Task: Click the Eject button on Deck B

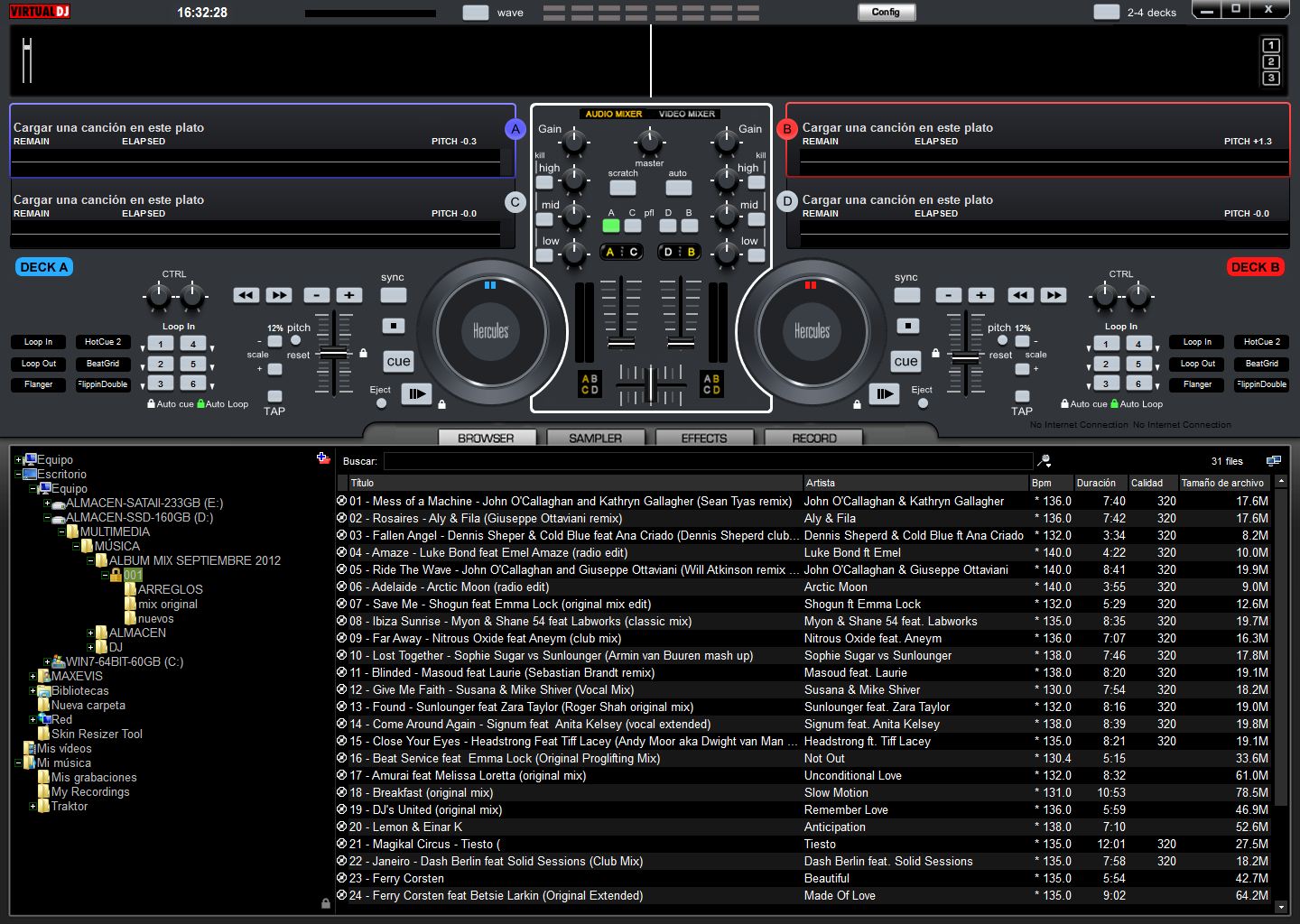Action: click(922, 402)
